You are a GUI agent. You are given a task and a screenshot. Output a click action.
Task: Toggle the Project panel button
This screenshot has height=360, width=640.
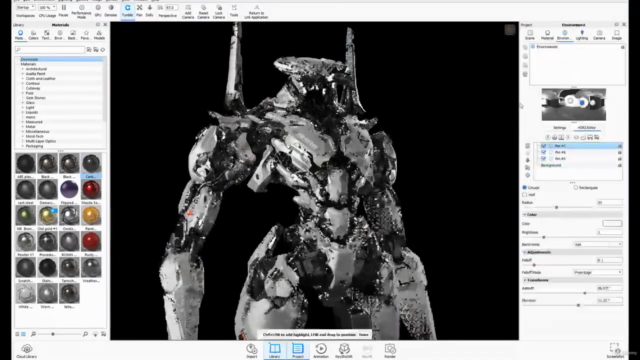298,351
